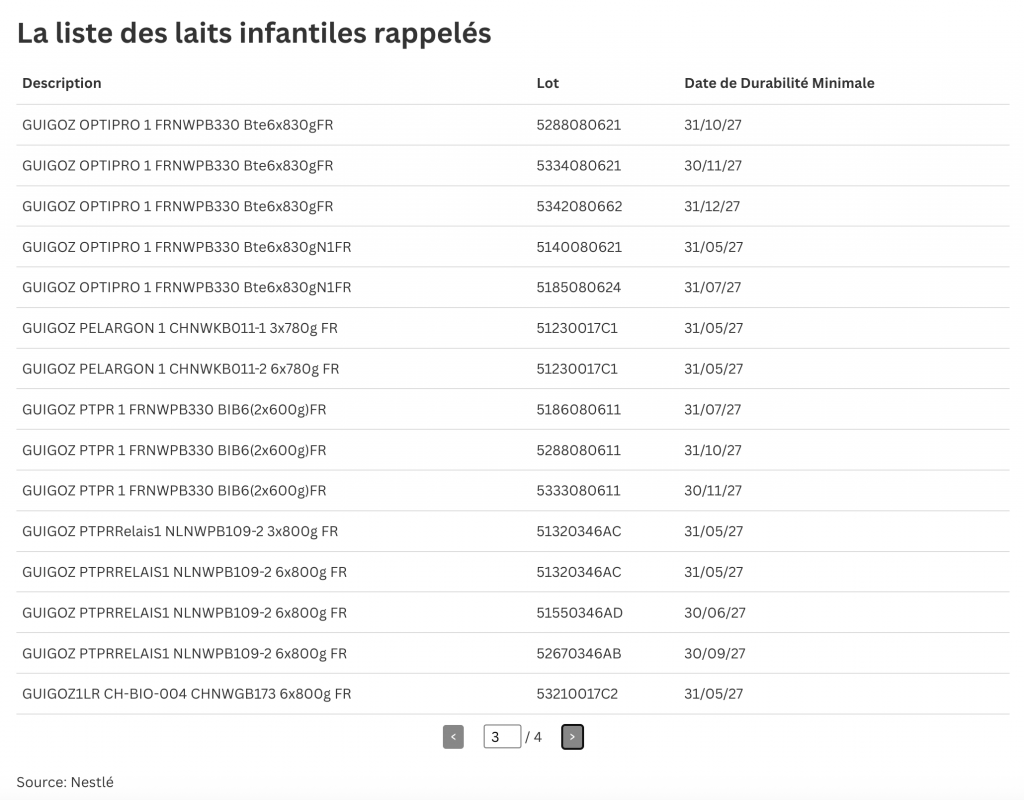1024x800 pixels.
Task: Go to the previous page of the table
Action: tap(453, 737)
